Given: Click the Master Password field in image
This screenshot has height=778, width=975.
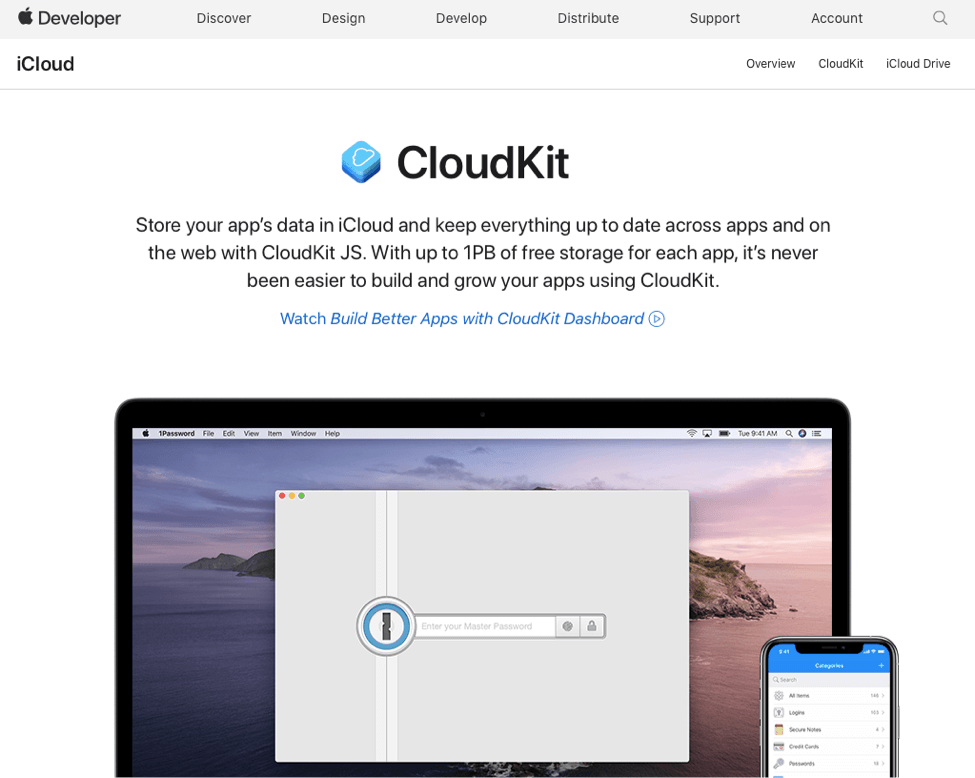Looking at the screenshot, I should (x=485, y=626).
